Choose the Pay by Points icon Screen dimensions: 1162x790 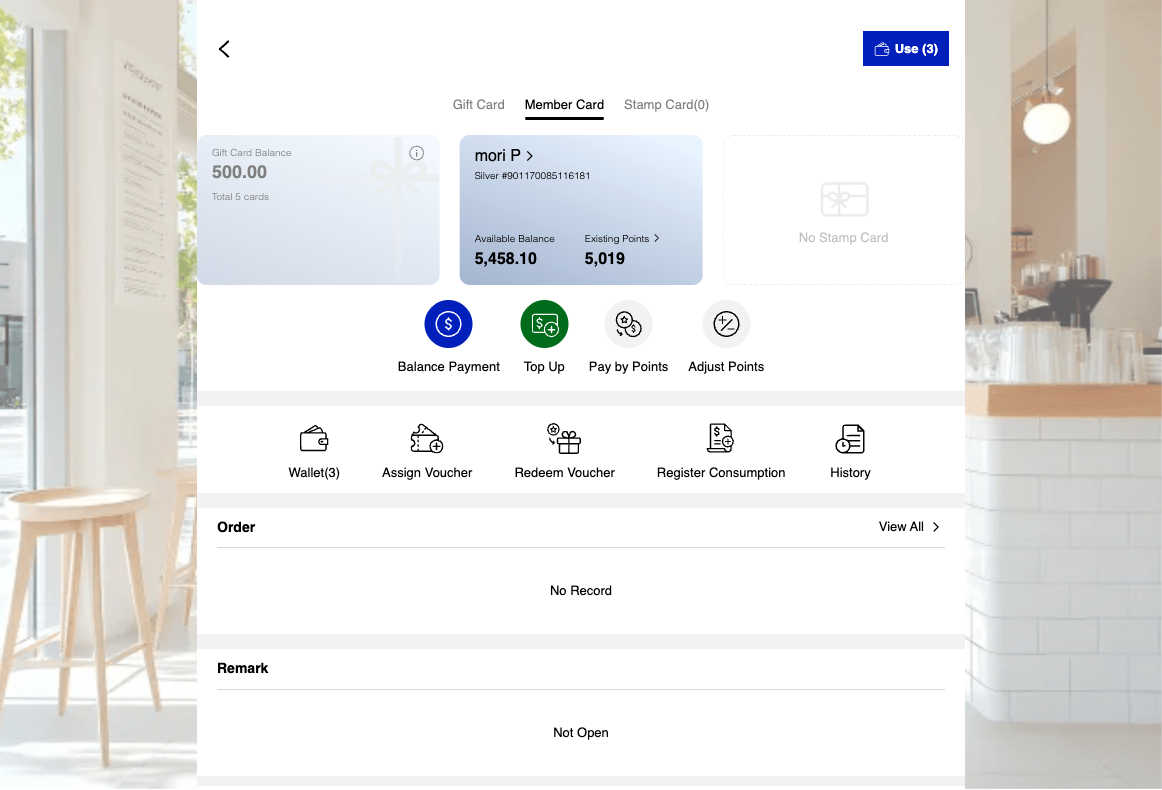[x=628, y=324]
